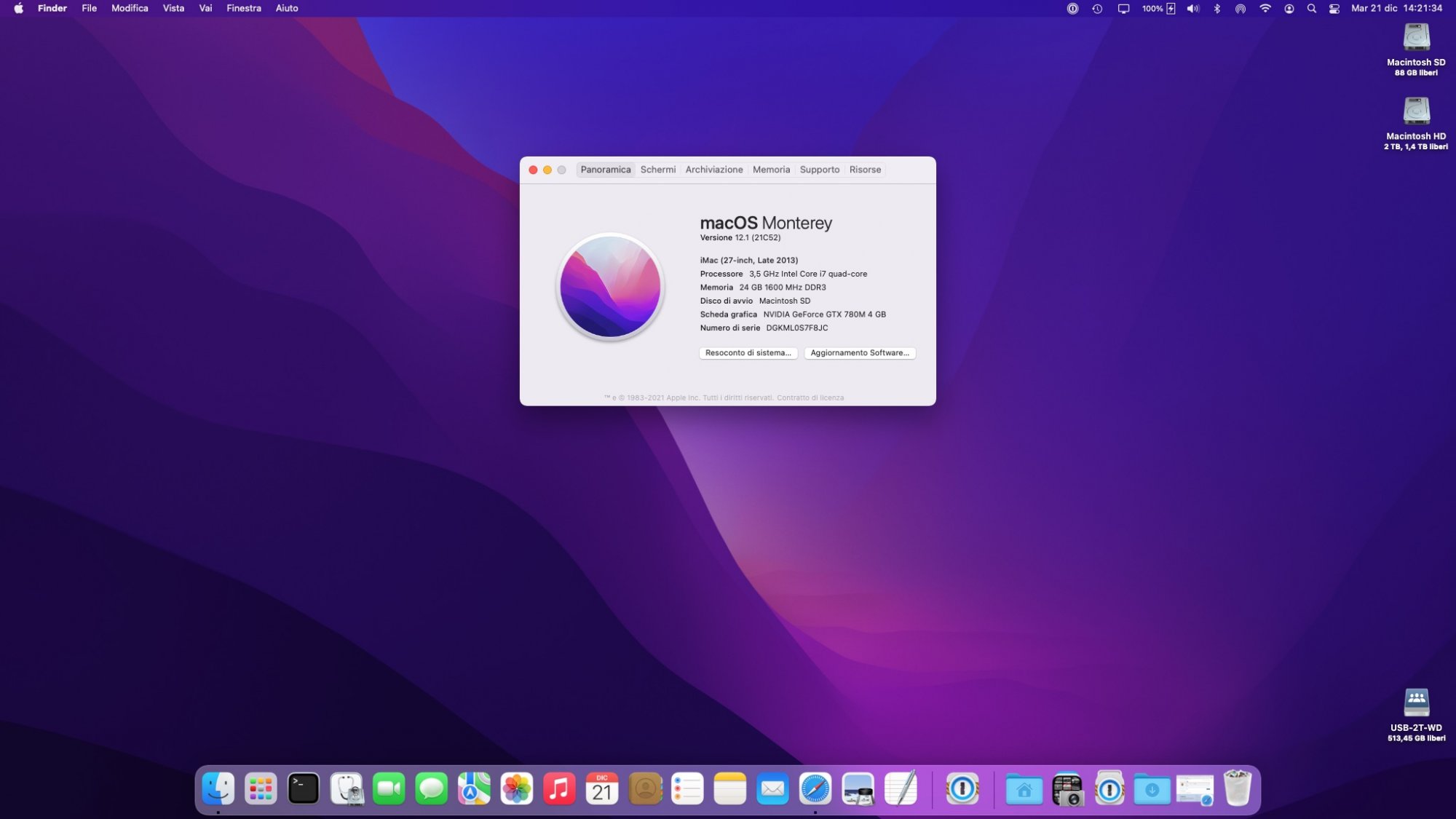Viewport: 1456px width, 819px height.
Task: Open the Time Machine menu
Action: tap(1097, 9)
